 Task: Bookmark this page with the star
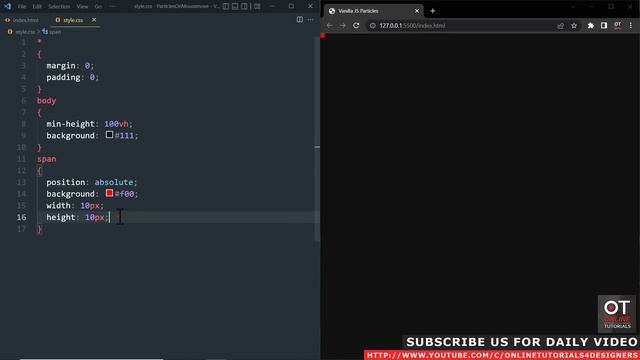(x=574, y=26)
